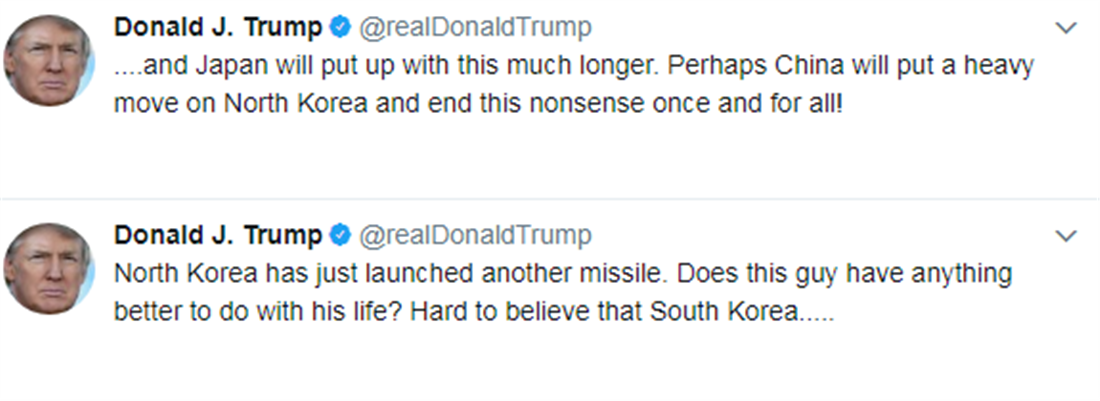The height and width of the screenshot is (401, 1100).
Task: Click the Donald J. Trump name on the bottom tweet
Action: coord(218,236)
